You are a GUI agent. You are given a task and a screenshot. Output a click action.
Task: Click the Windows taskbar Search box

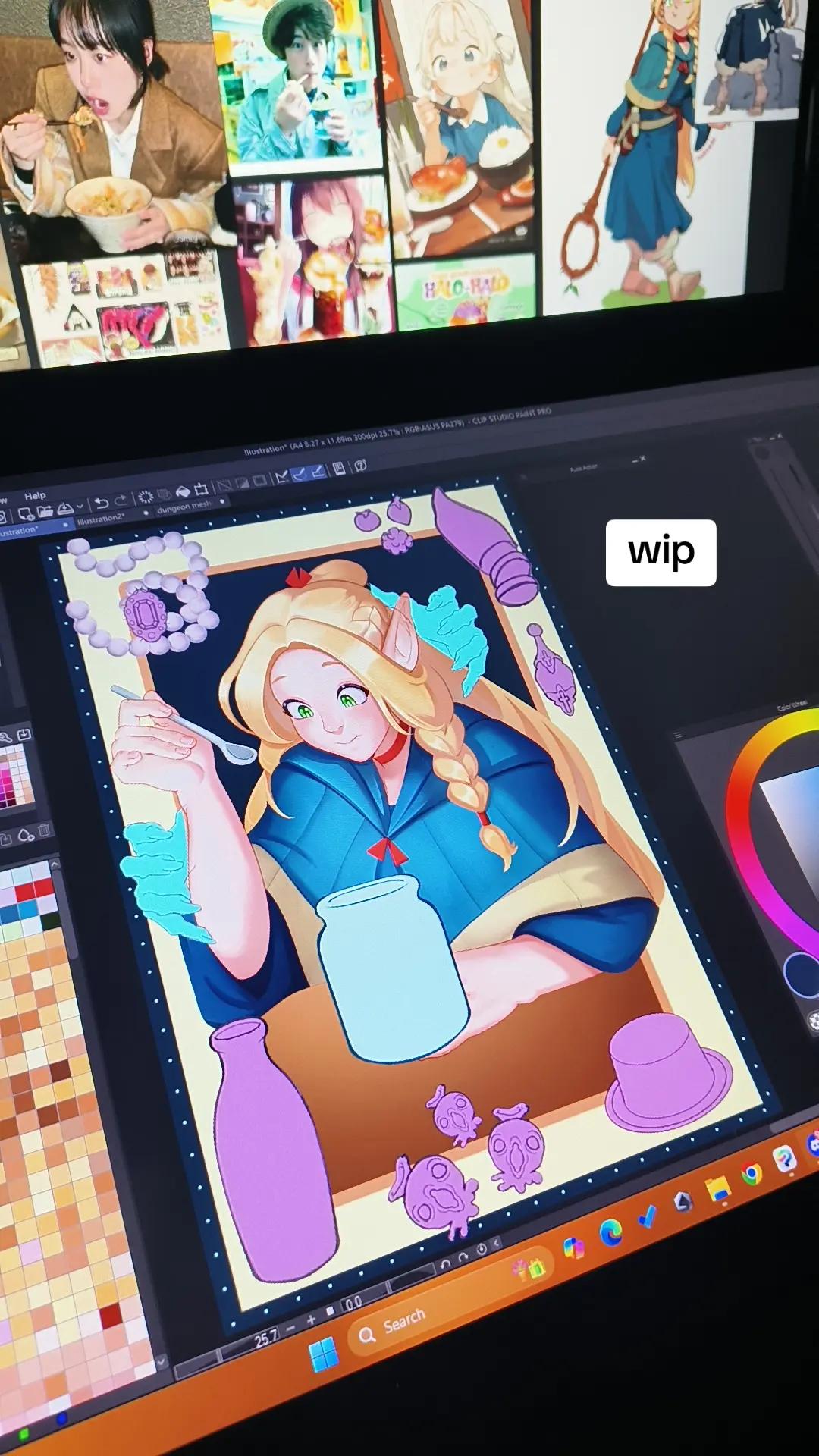(450, 1301)
